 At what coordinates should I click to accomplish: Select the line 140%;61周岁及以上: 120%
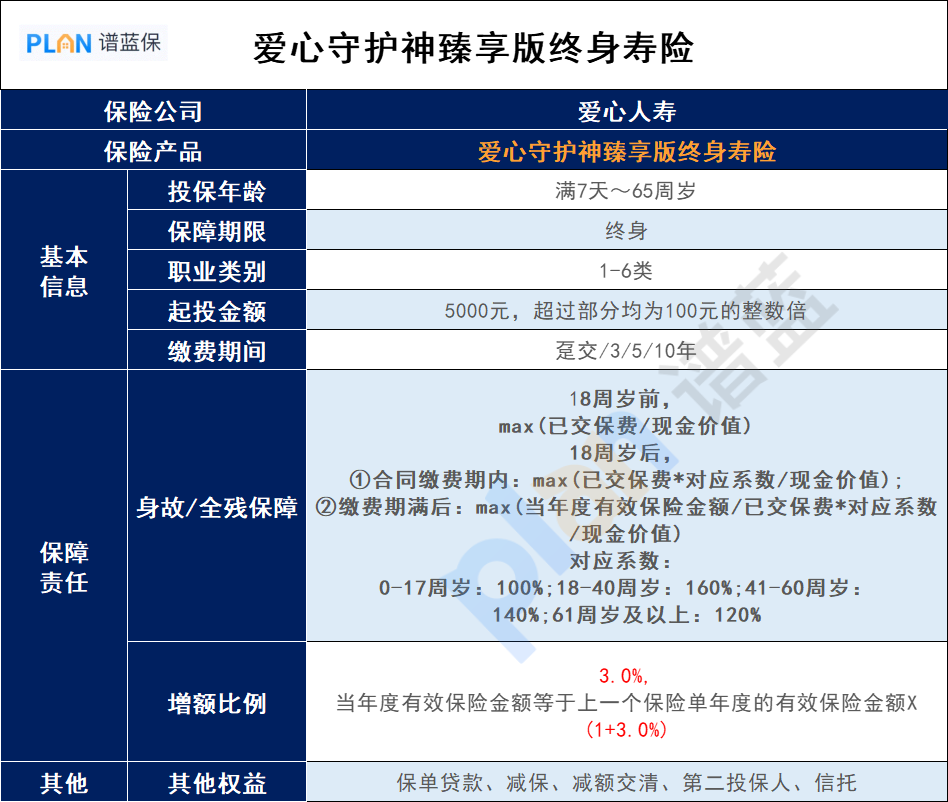point(626,615)
